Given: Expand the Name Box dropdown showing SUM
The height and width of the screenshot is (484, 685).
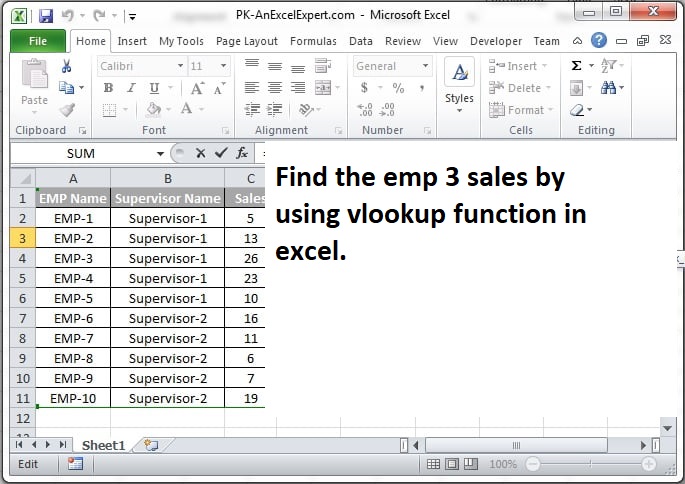Looking at the screenshot, I should point(160,154).
